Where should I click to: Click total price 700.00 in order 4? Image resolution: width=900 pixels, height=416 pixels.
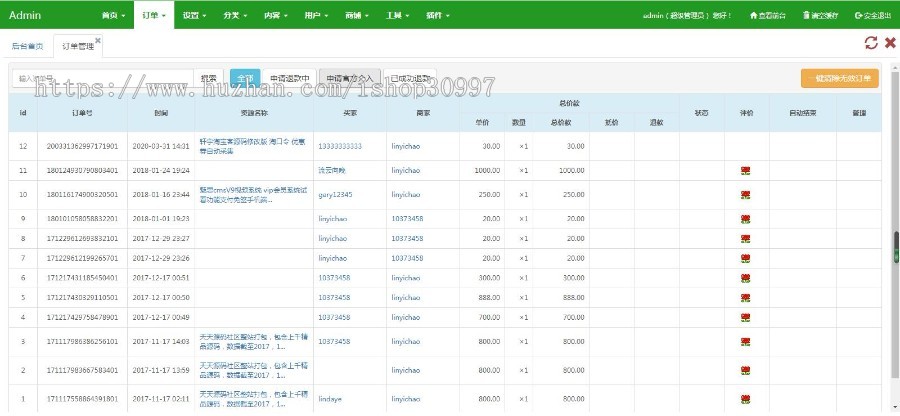(573, 317)
